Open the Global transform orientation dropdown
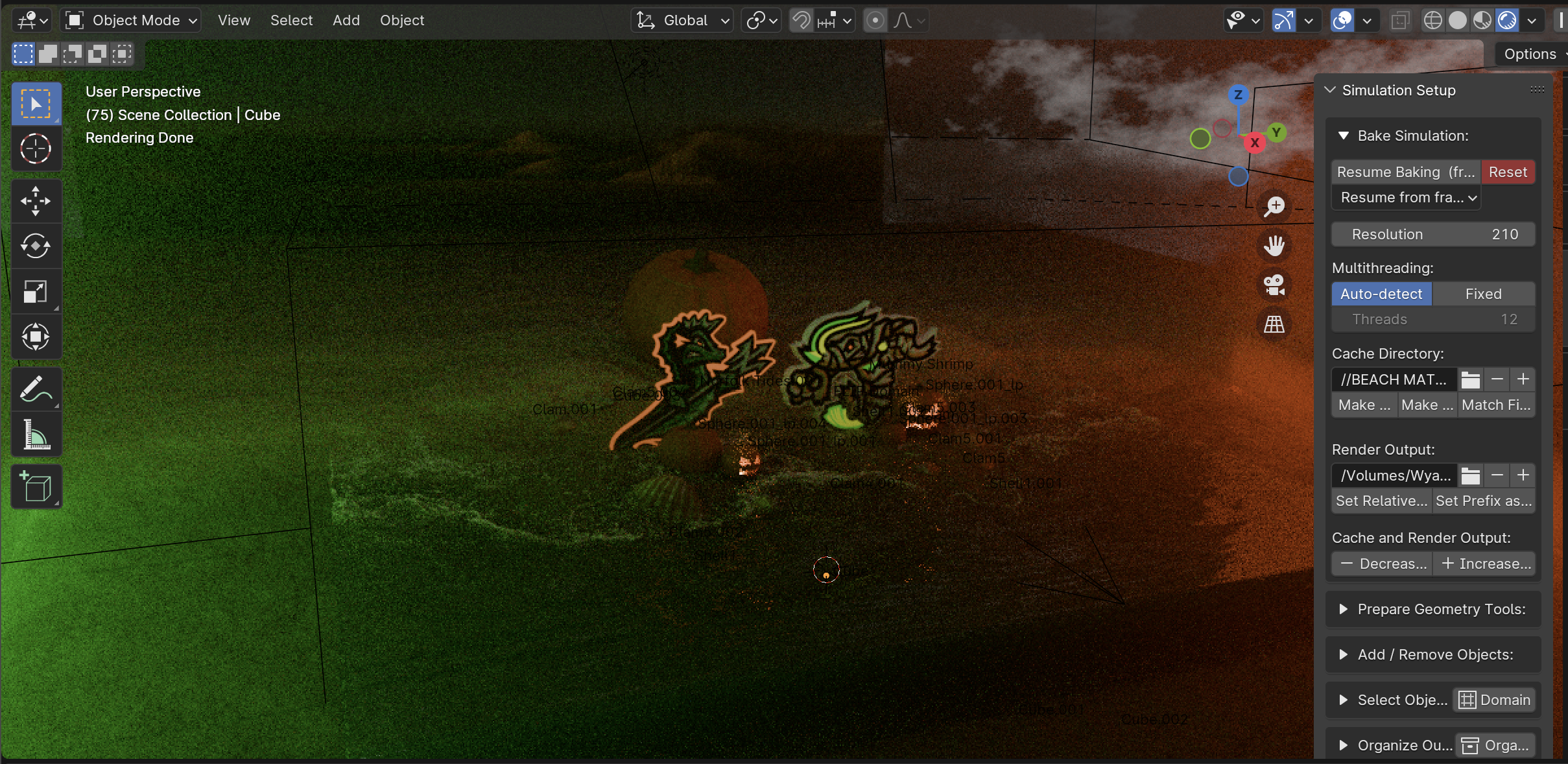 click(x=683, y=21)
